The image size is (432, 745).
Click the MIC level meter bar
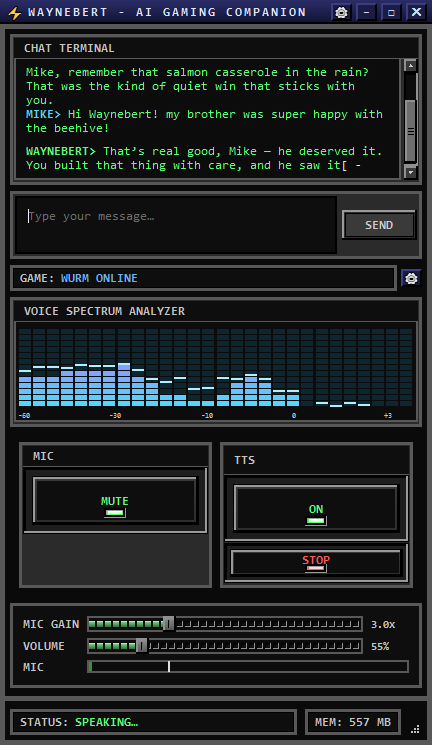(x=248, y=667)
